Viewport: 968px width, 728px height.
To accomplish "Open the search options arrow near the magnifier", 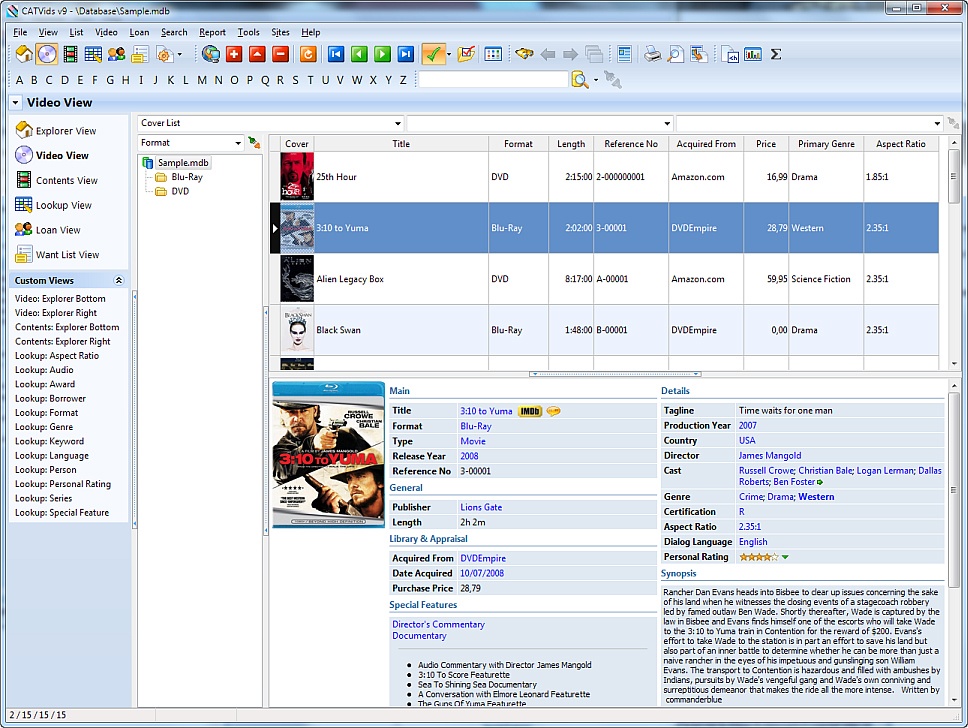I will pyautogui.click(x=596, y=80).
